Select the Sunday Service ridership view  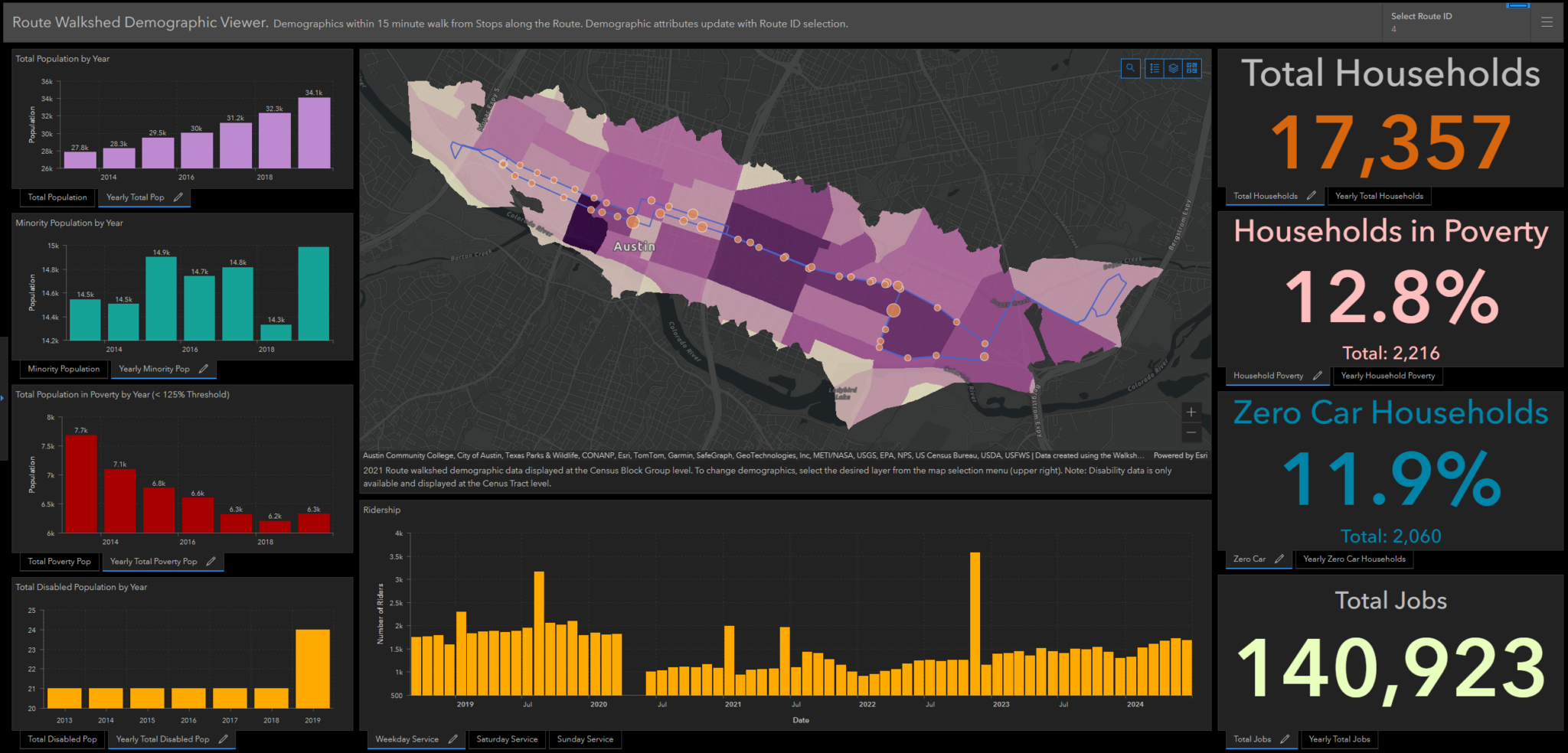coord(585,739)
